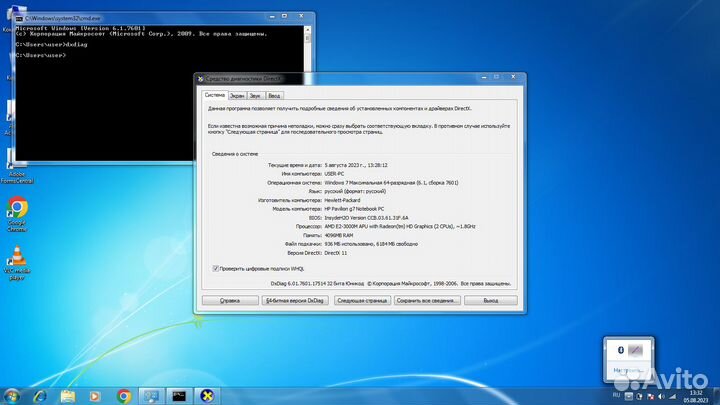Click the DirectX icon in dialog title bar
Viewport: 720px width, 405px height.
pyautogui.click(x=200, y=79)
